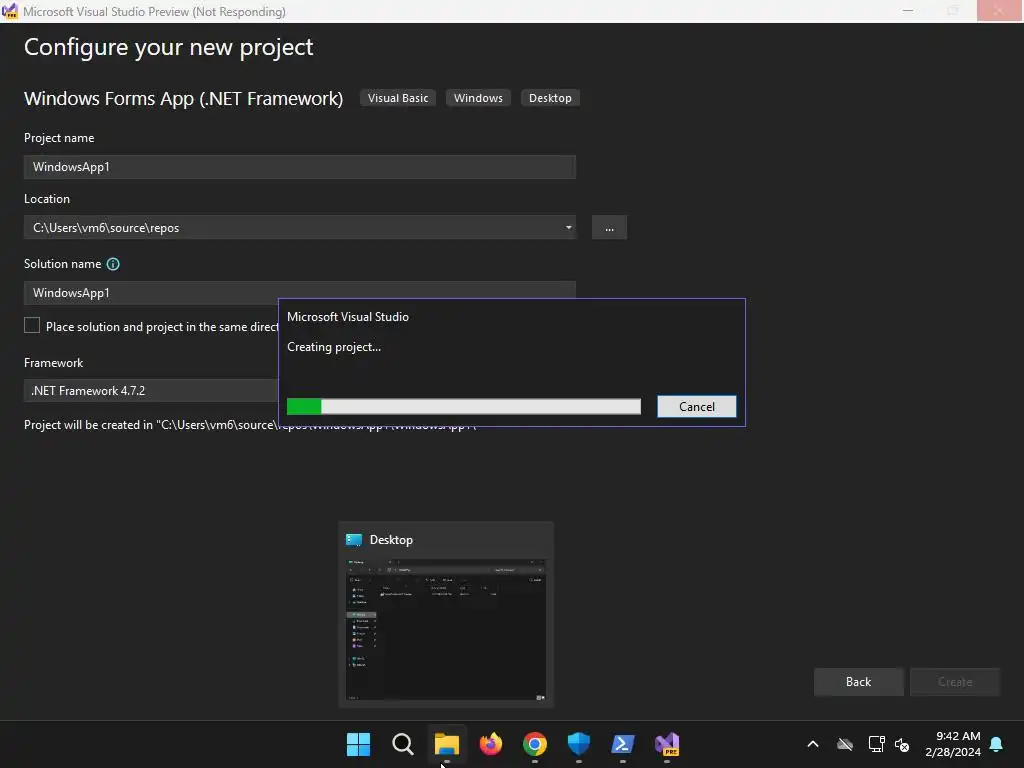Browse for location with the ellipsis button
The height and width of the screenshot is (768, 1024).
click(x=609, y=227)
